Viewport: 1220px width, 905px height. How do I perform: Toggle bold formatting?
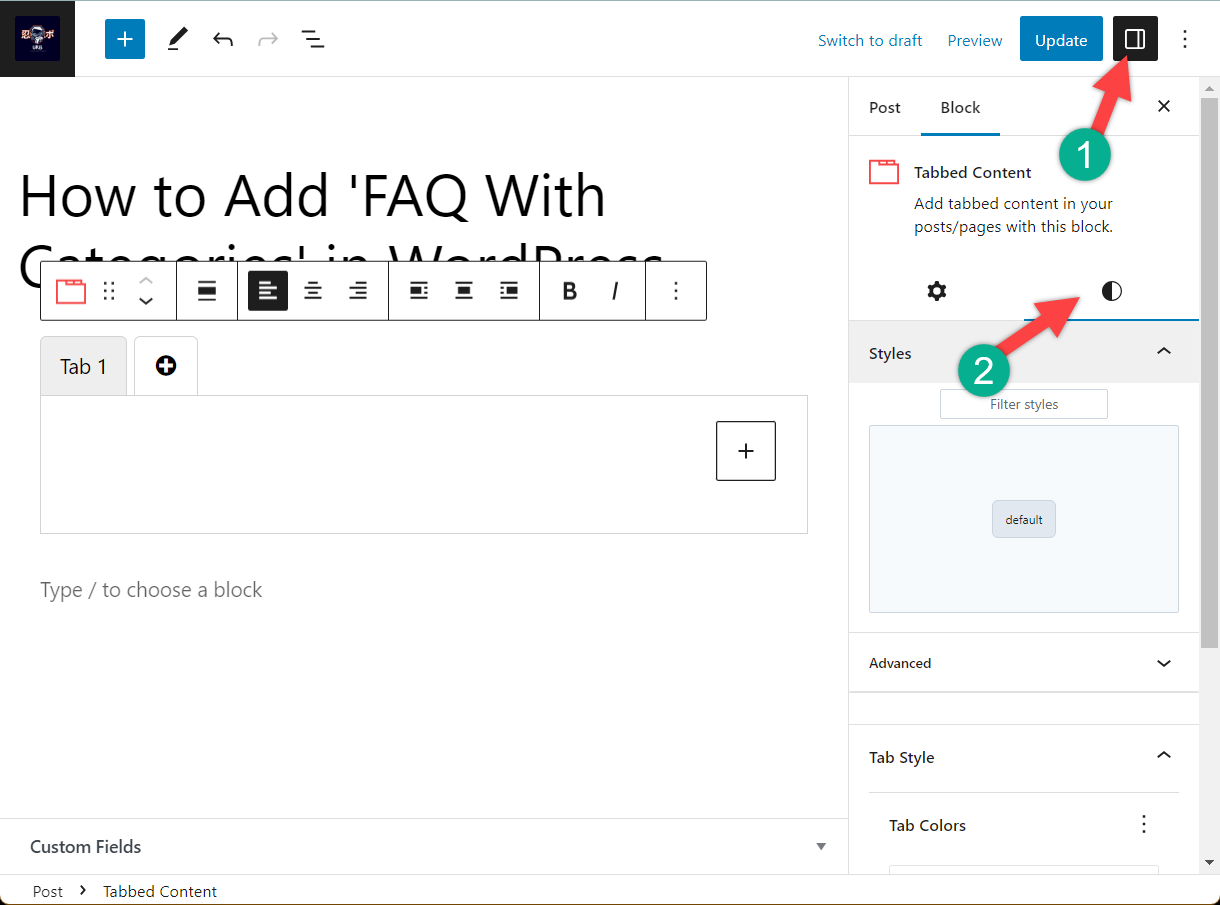pyautogui.click(x=570, y=291)
